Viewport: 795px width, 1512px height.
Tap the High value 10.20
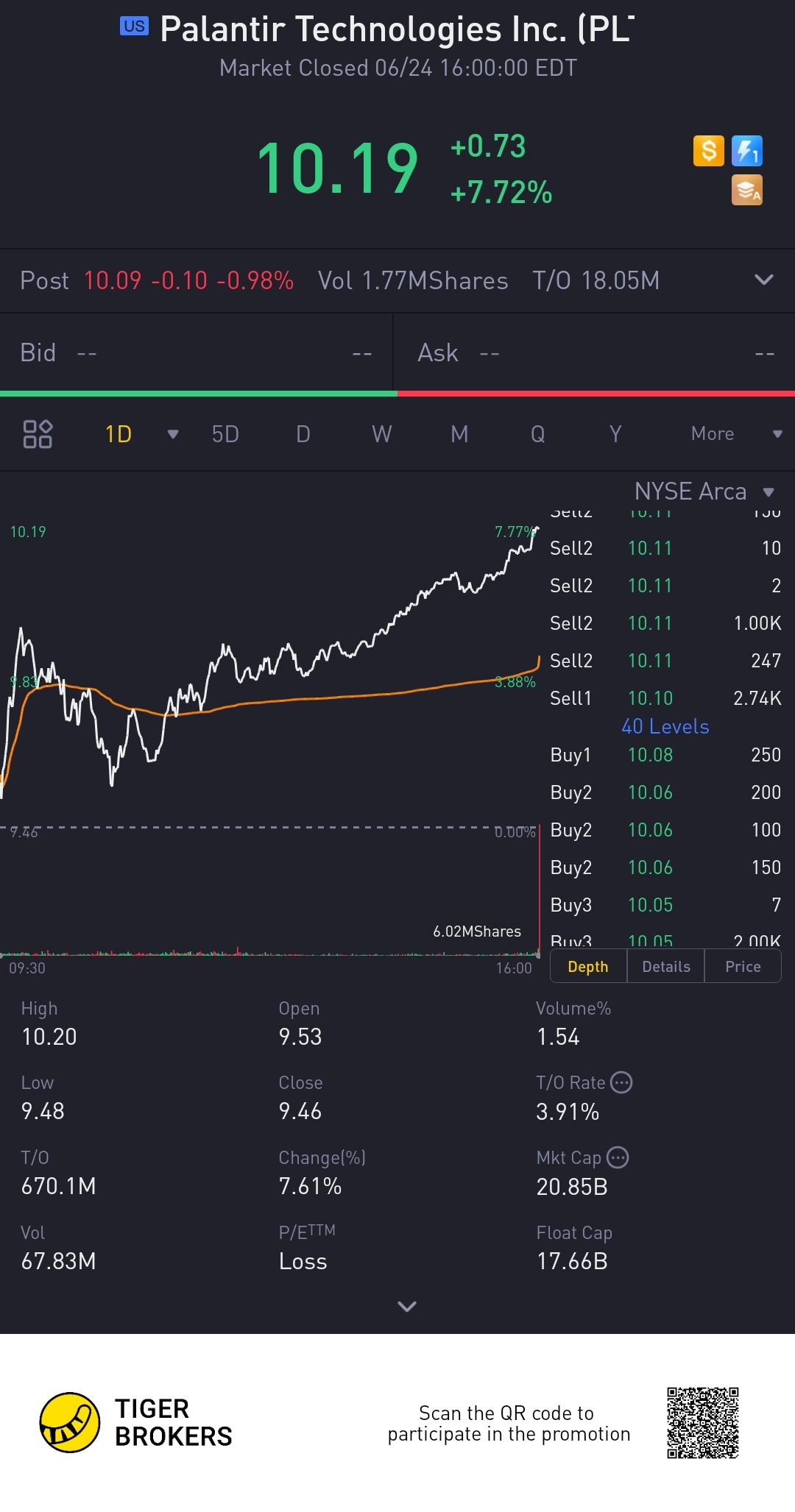pyautogui.click(x=49, y=1037)
